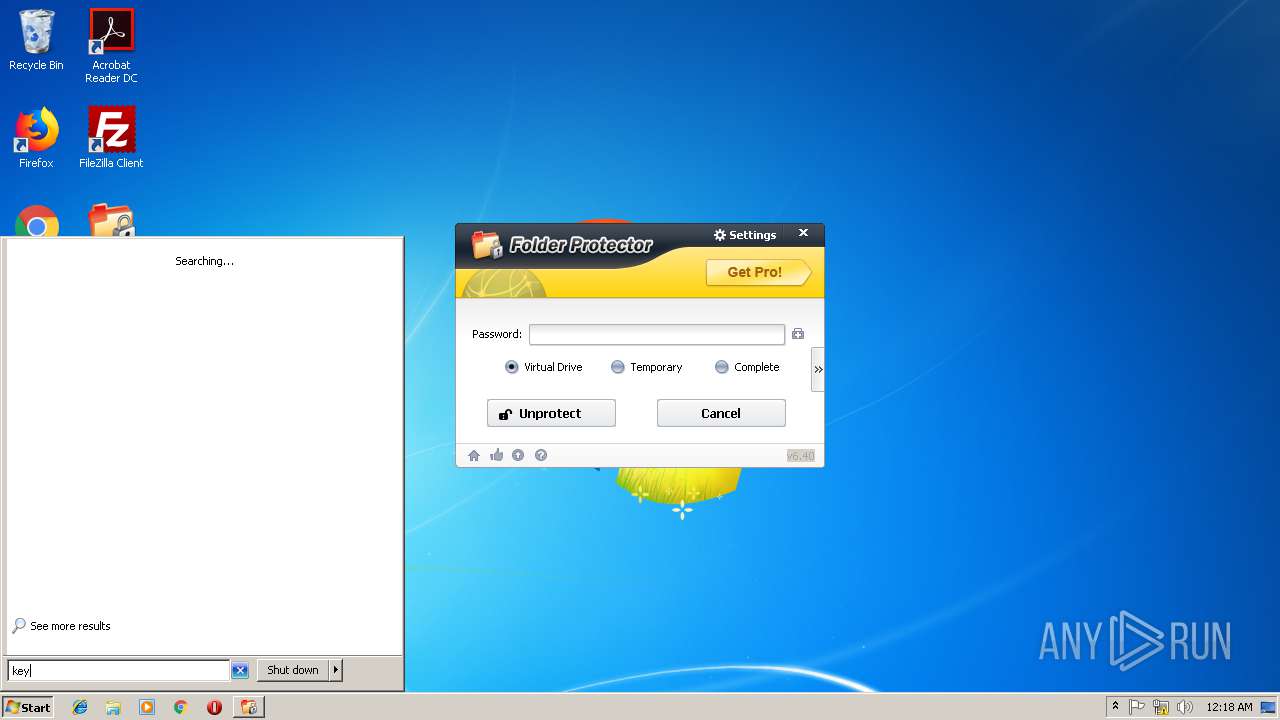This screenshot has height=720, width=1280.
Task: Click the 12:18 AM clock
Action: (x=1229, y=707)
